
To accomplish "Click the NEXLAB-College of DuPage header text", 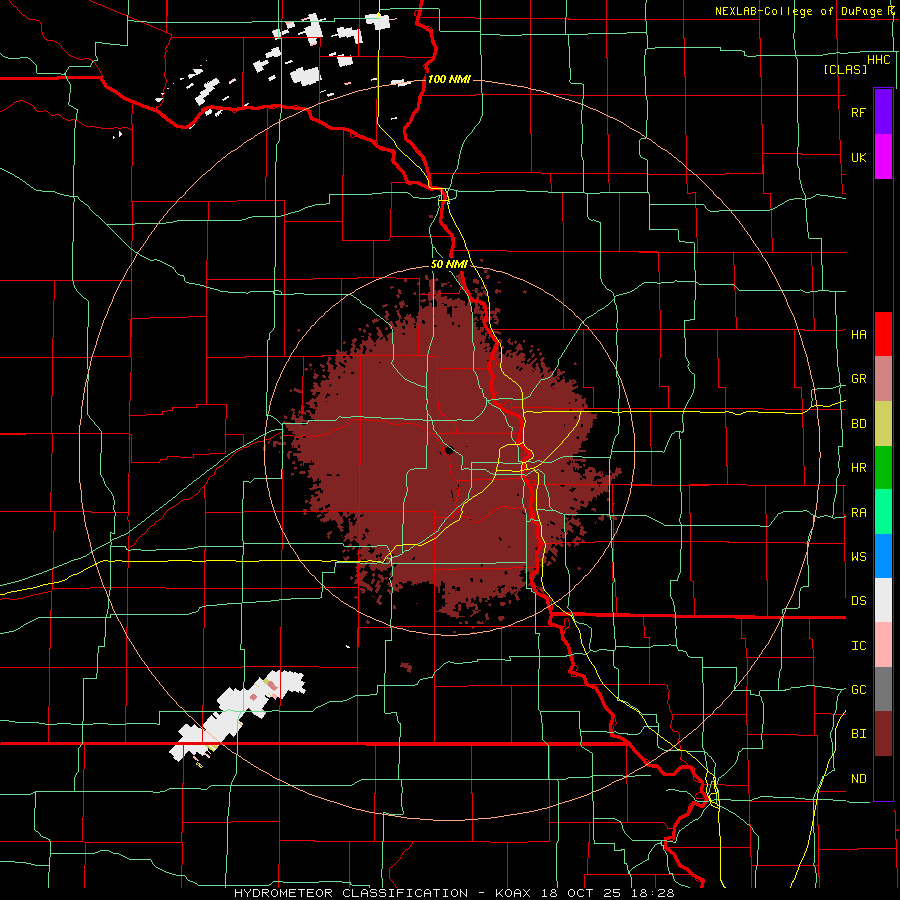I will pyautogui.click(x=804, y=11).
